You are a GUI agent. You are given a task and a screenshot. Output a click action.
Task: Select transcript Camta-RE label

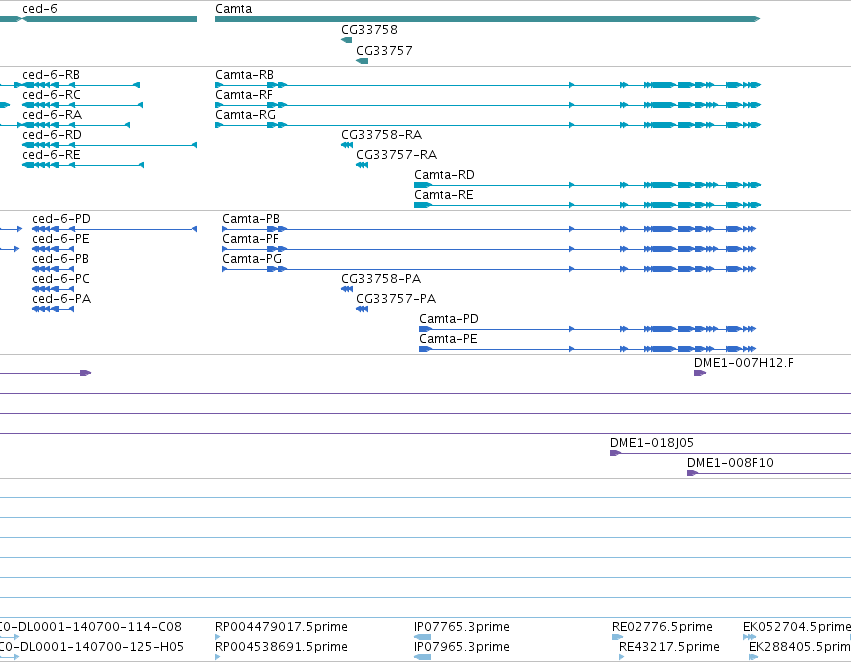[x=444, y=195]
